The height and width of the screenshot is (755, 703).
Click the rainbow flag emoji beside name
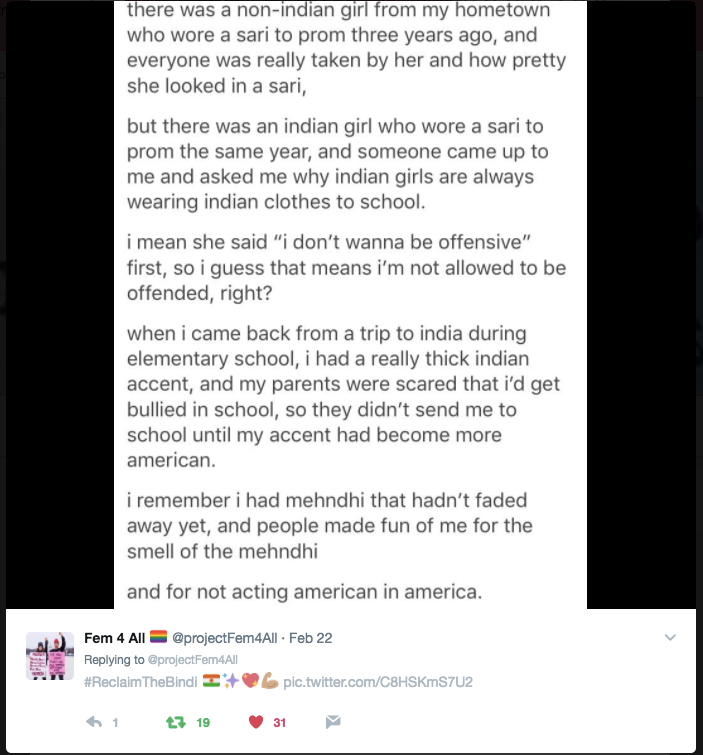point(158,637)
